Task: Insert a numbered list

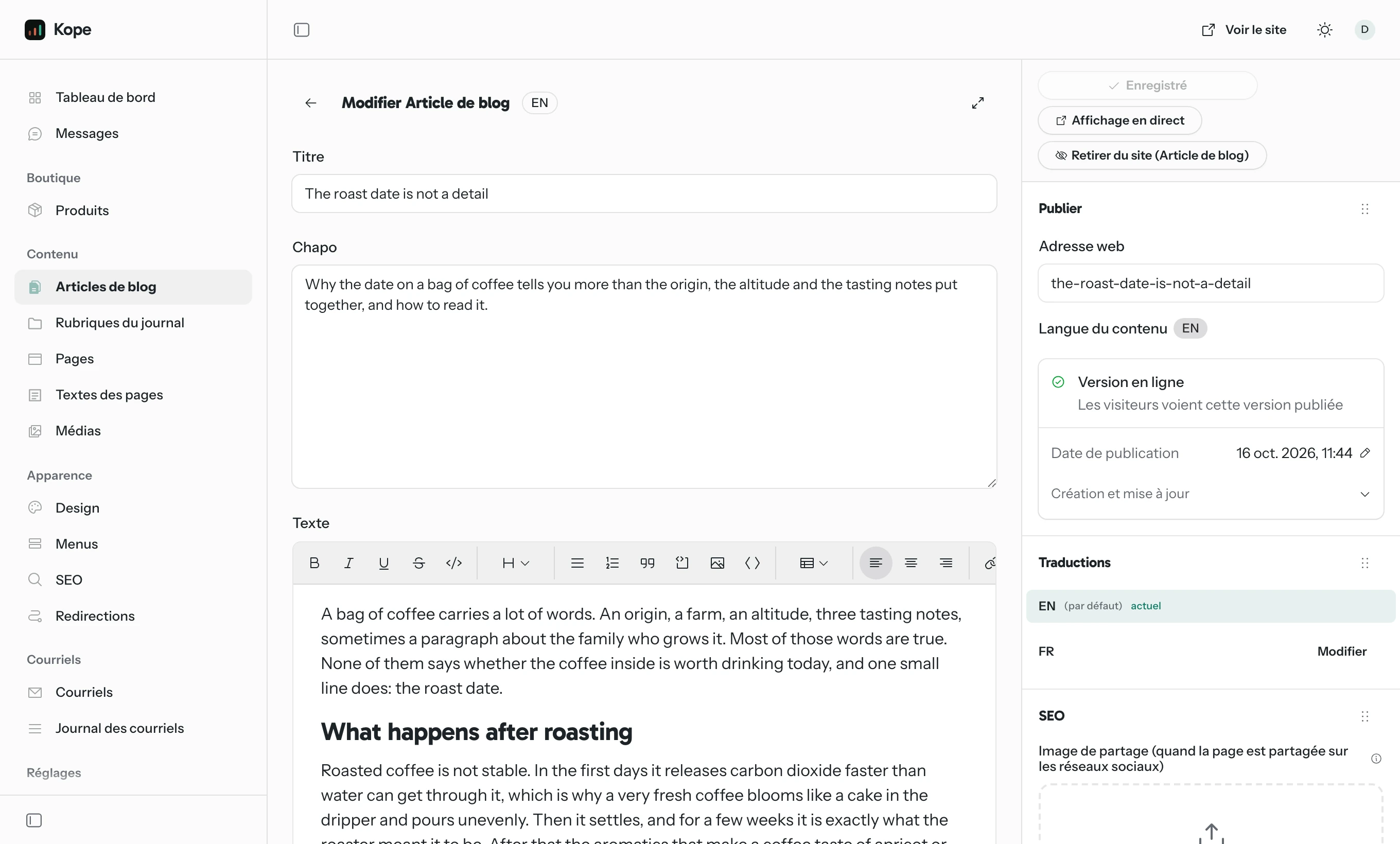Action: 612,563
